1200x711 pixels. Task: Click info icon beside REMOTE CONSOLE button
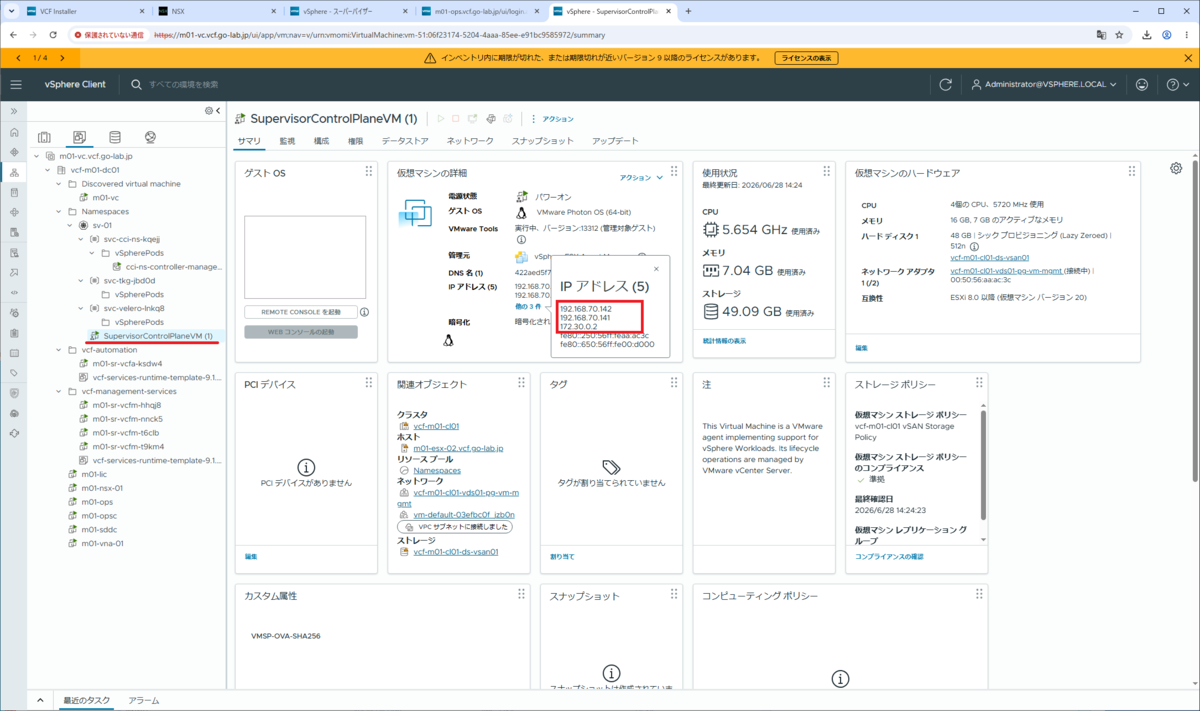click(364, 312)
